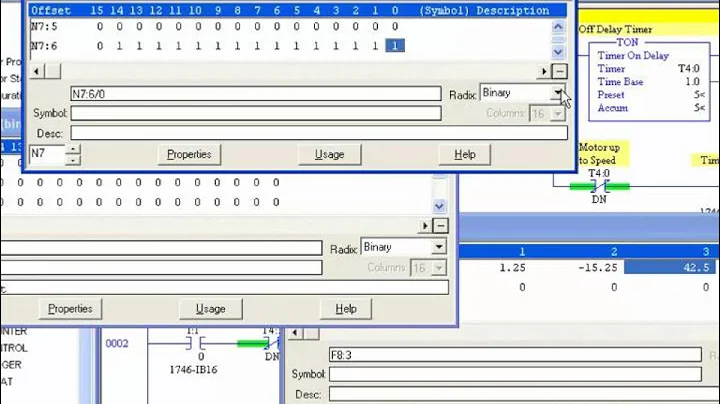Viewport: 720px width, 404px height.
Task: Open Columns dropdown in lower binary window
Action: [439, 268]
